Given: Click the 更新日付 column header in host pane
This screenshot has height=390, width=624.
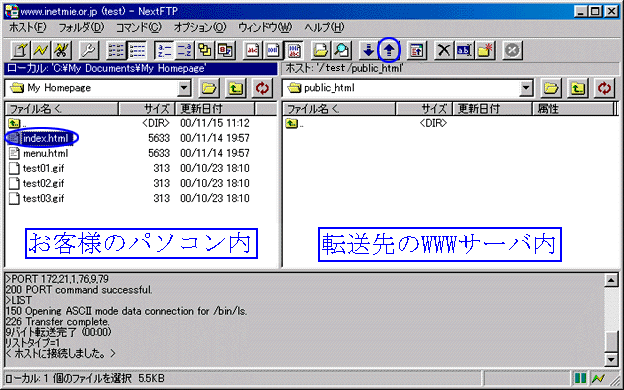Looking at the screenshot, I should pos(493,109).
